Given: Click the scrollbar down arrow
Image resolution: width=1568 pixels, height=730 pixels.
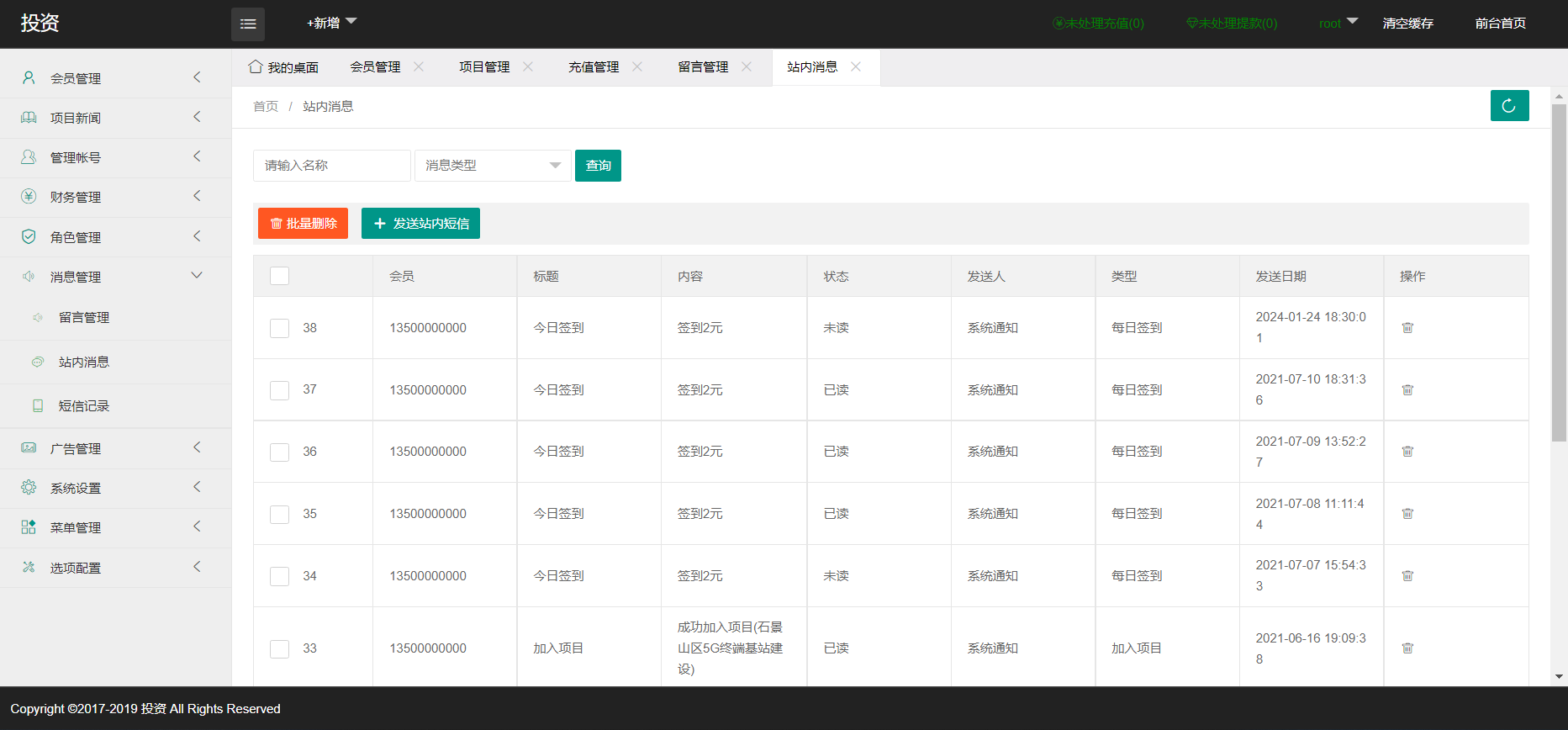Looking at the screenshot, I should point(1559,676).
